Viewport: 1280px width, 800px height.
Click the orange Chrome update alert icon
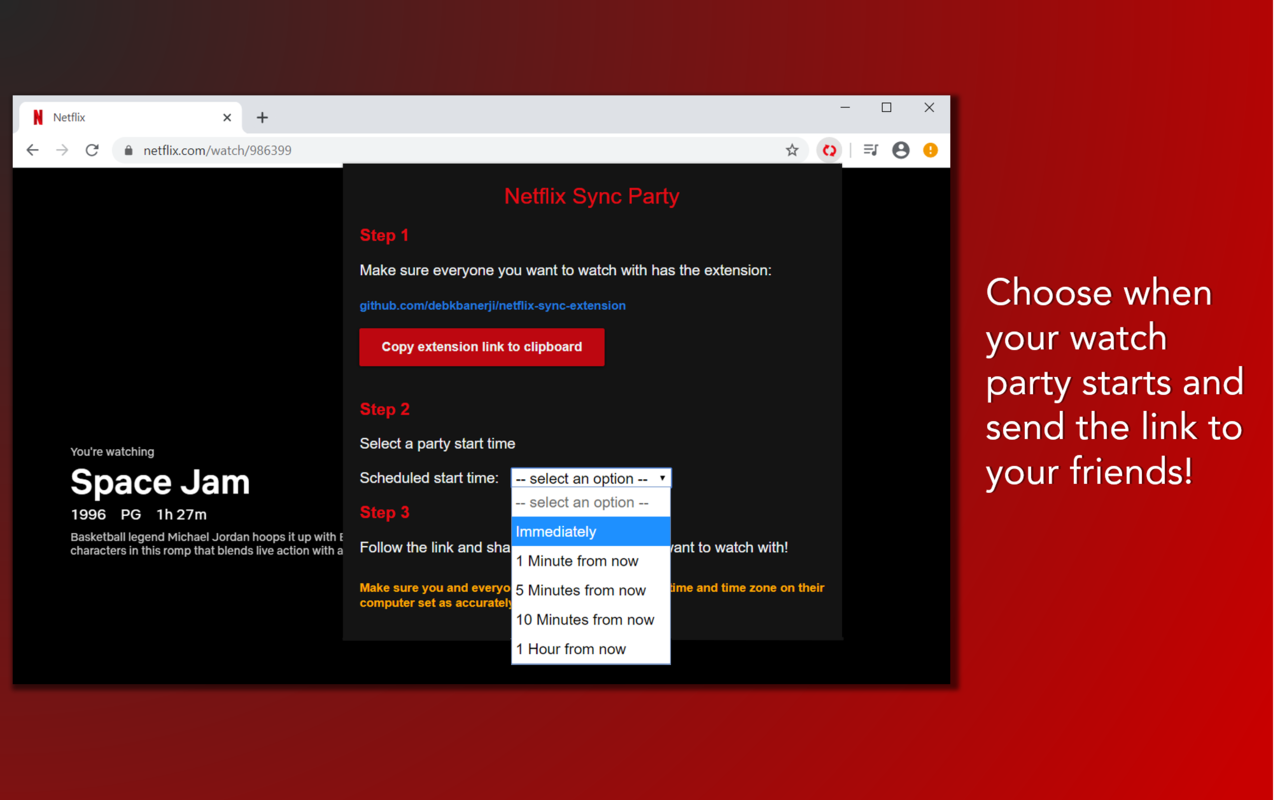931,150
